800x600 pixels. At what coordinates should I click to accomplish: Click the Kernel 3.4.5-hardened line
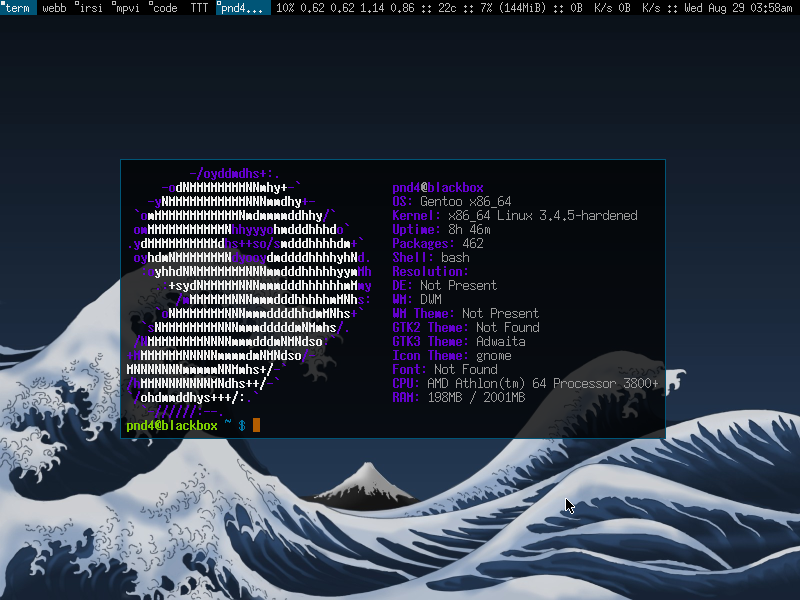click(515, 215)
